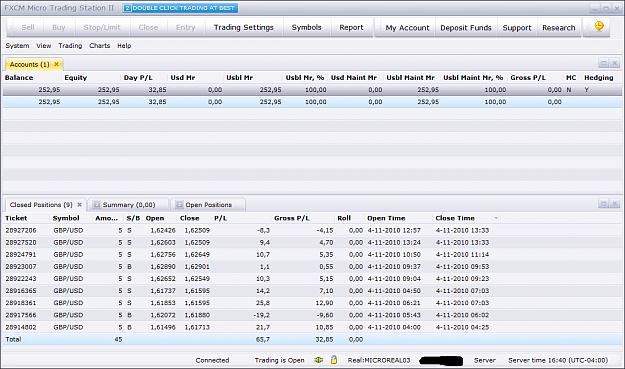Open the Help menu
The width and height of the screenshot is (625, 369).
[124, 46]
